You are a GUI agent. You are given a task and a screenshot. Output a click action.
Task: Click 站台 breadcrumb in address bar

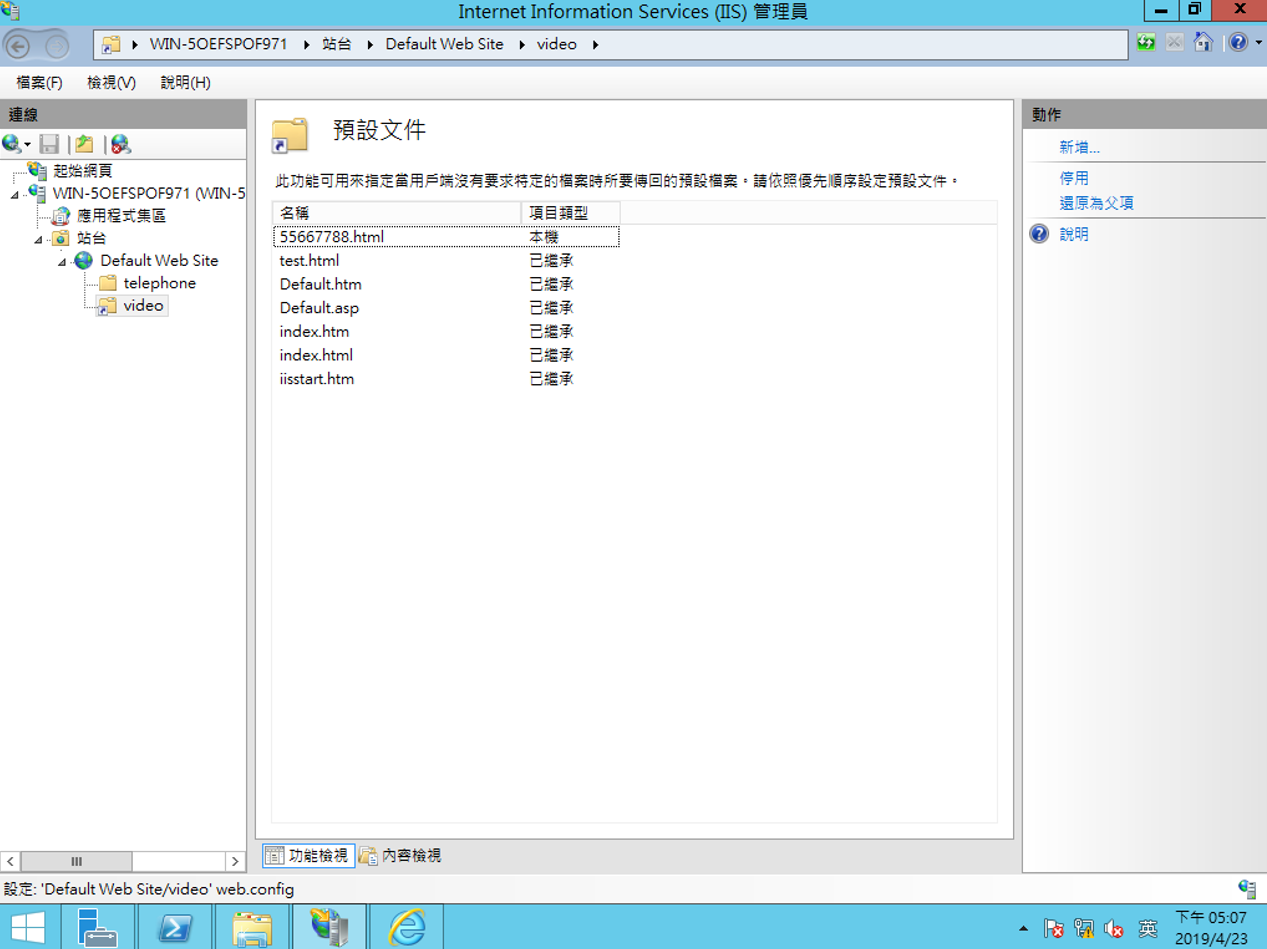click(x=337, y=44)
